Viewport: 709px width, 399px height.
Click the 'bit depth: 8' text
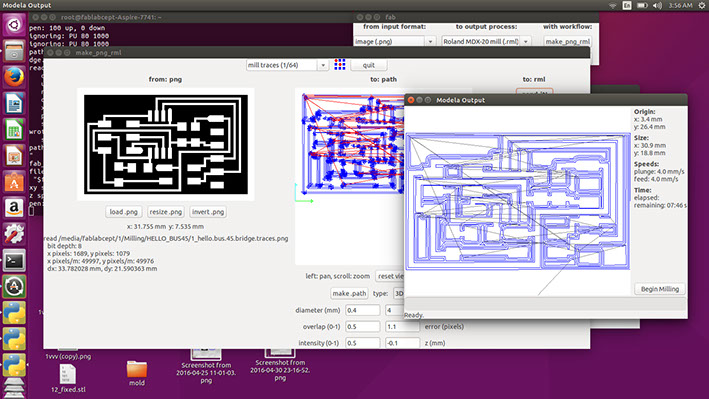(x=64, y=246)
